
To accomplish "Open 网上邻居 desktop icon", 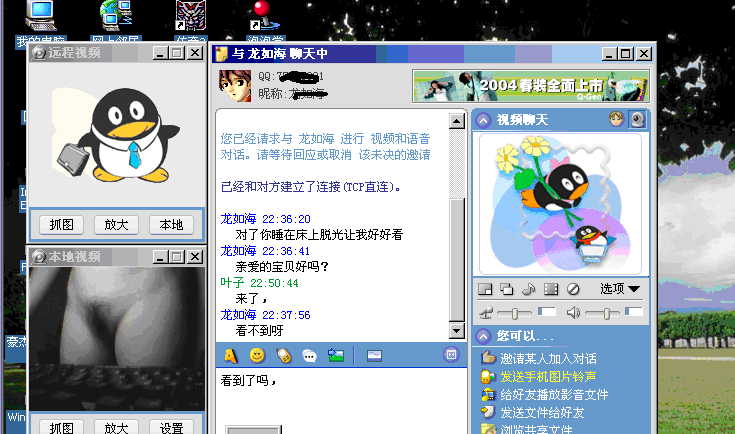I will point(116,23).
